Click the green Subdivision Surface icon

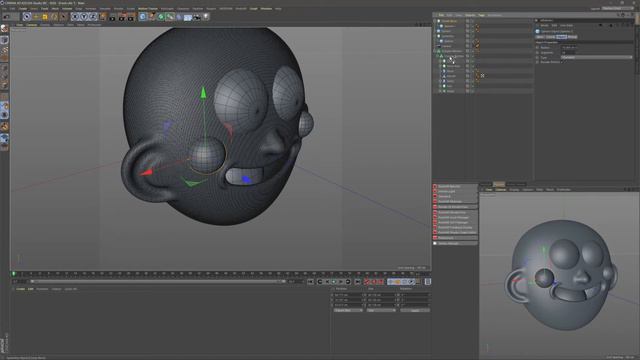coord(161,17)
